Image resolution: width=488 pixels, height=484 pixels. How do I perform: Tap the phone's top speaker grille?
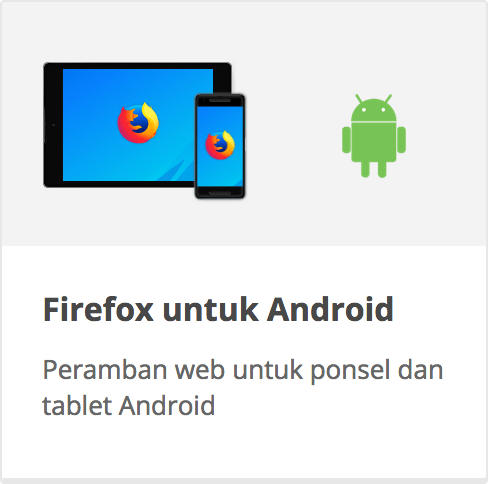[x=220, y=100]
